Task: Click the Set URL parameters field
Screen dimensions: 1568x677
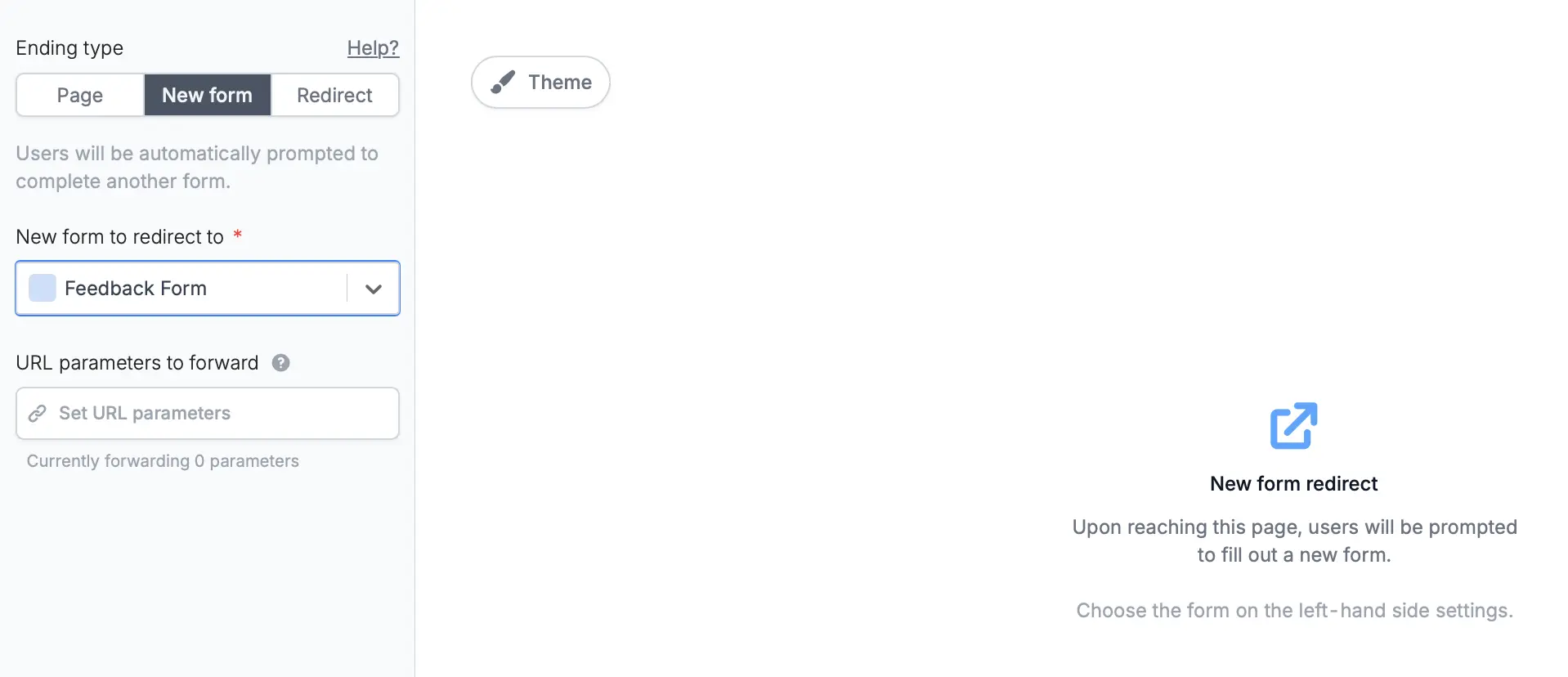Action: tap(207, 413)
